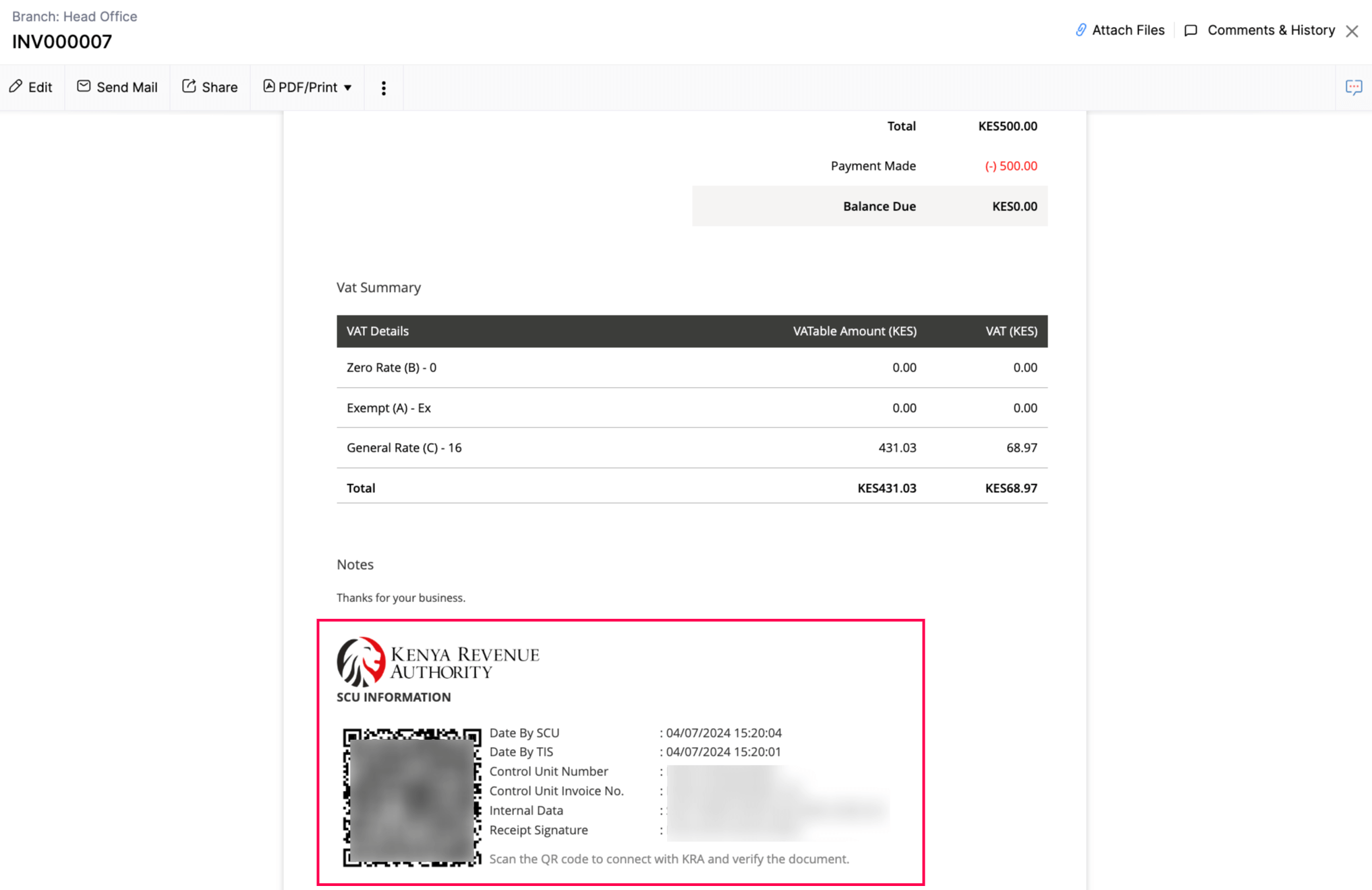Click the Comments & History speech bubble icon
1372x890 pixels.
(1191, 30)
